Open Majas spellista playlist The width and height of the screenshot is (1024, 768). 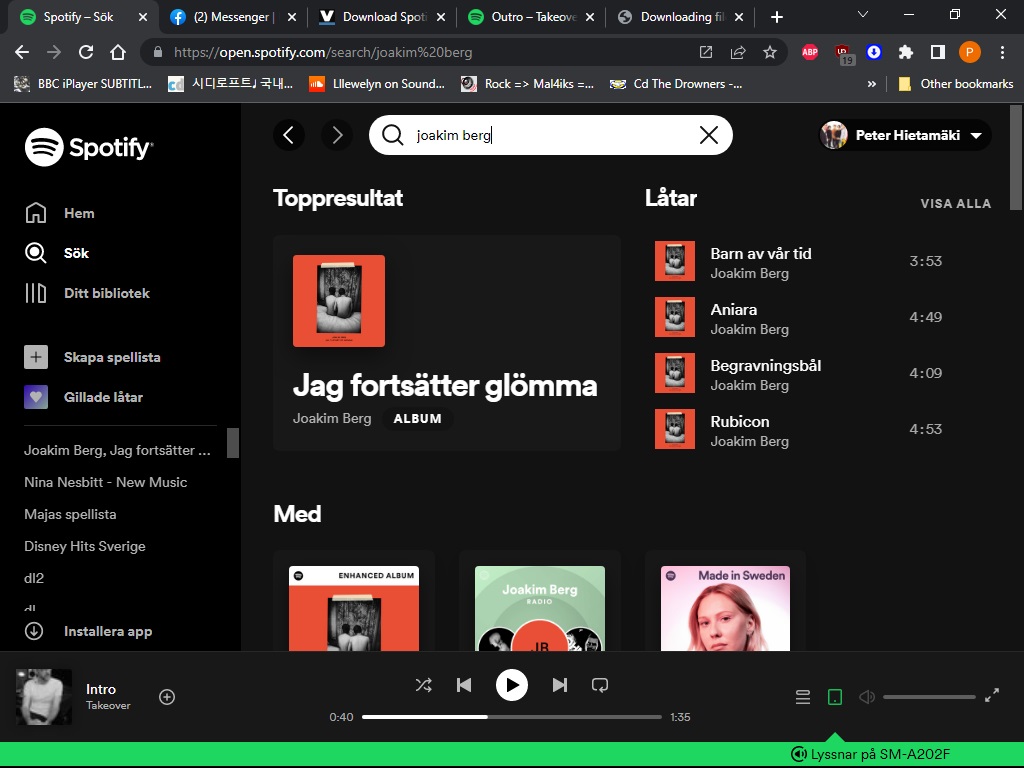tap(71, 514)
